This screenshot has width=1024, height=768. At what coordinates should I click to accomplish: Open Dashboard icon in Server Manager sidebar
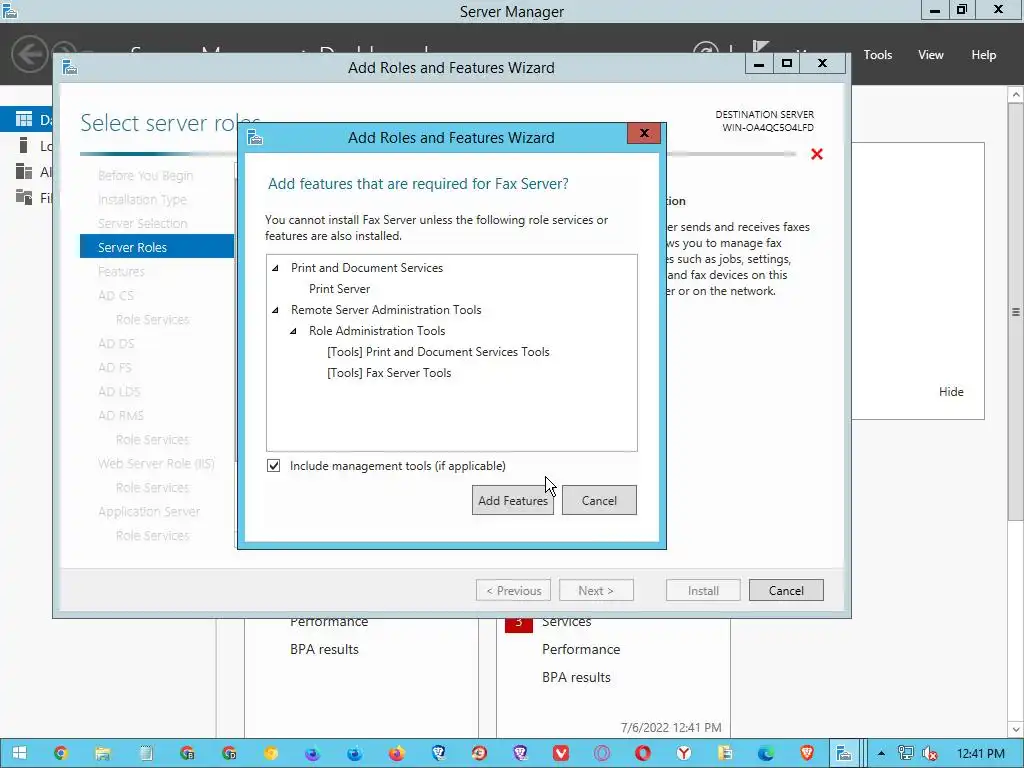pyautogui.click(x=24, y=119)
